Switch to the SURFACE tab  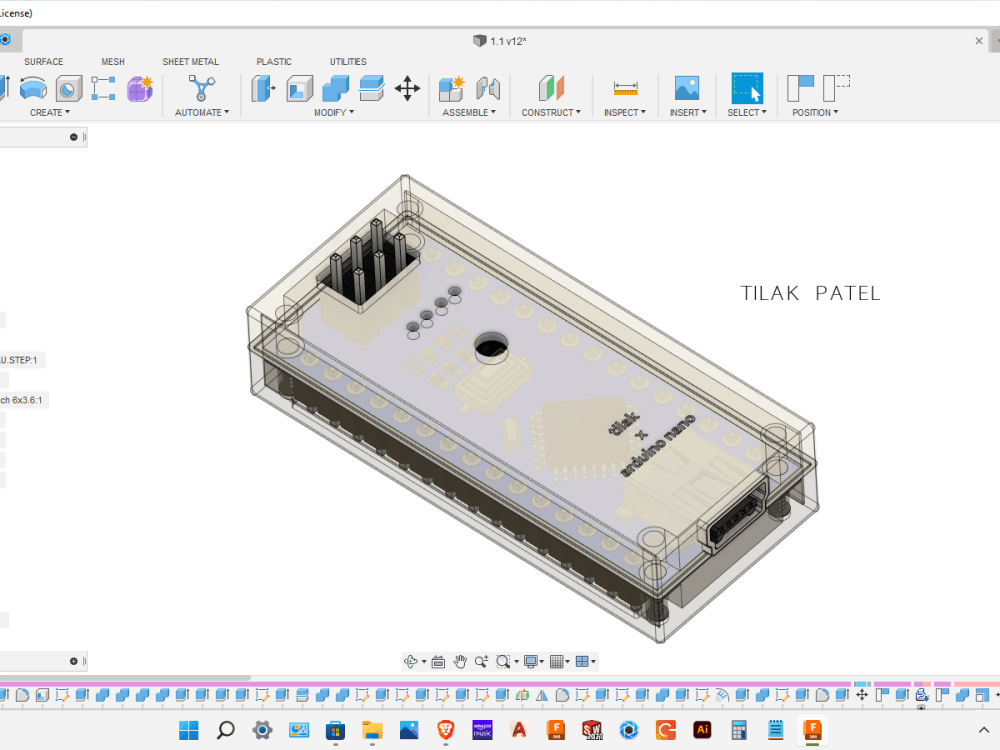[x=43, y=62]
